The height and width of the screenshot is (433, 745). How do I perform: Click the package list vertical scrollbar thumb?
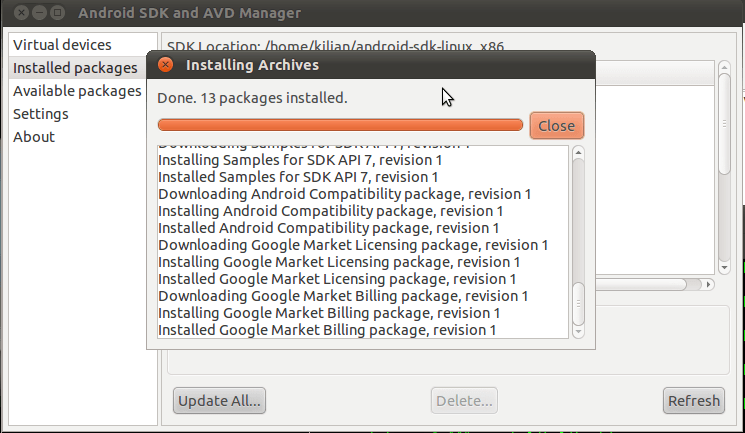(724, 124)
